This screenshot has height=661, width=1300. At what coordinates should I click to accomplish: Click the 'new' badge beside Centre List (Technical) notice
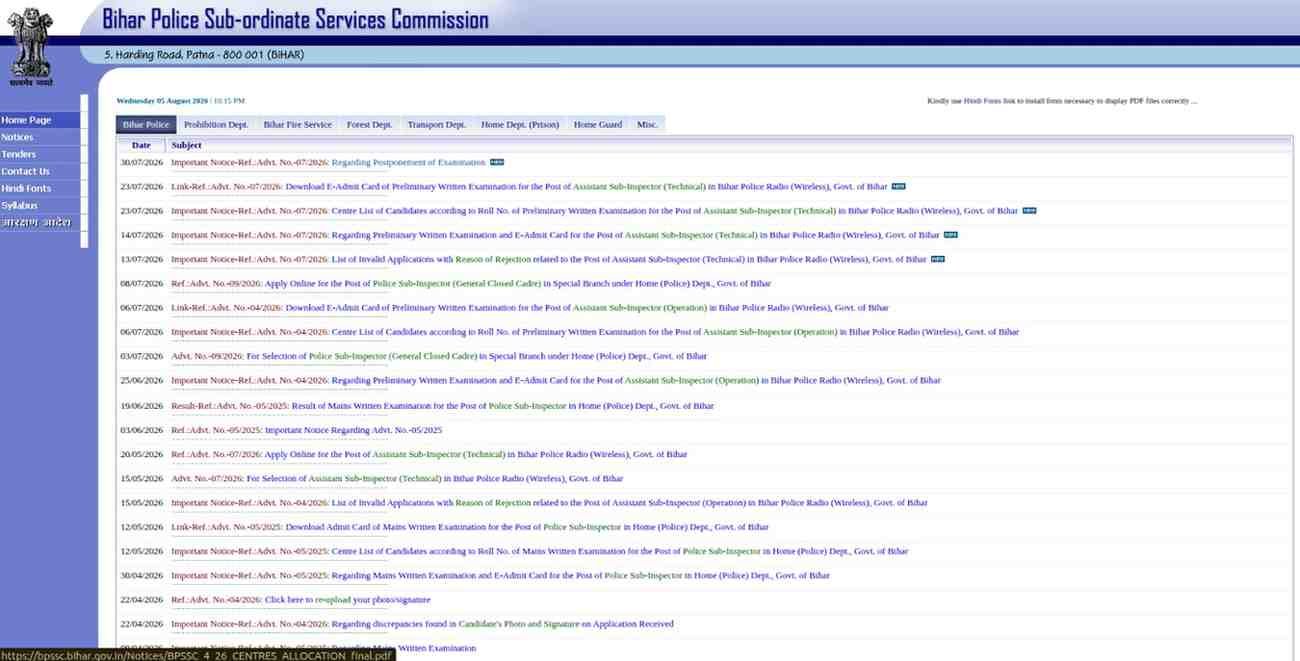point(1029,211)
